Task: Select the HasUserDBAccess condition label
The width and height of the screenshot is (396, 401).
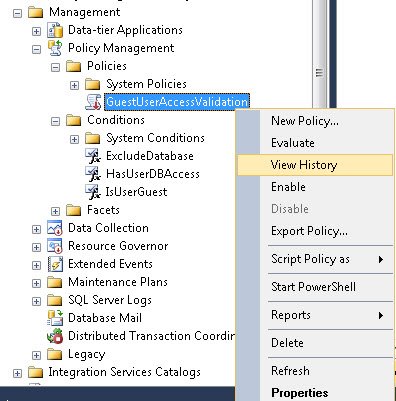Action: [153, 174]
